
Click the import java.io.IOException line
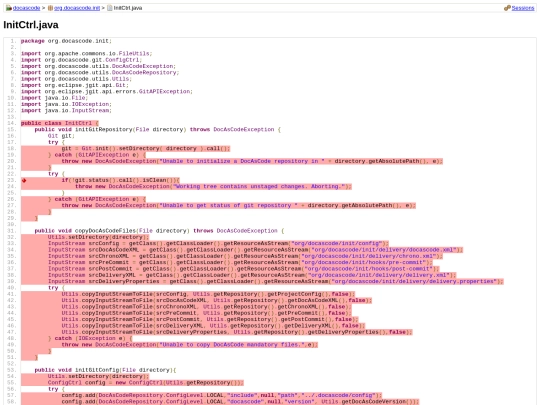pos(66,104)
